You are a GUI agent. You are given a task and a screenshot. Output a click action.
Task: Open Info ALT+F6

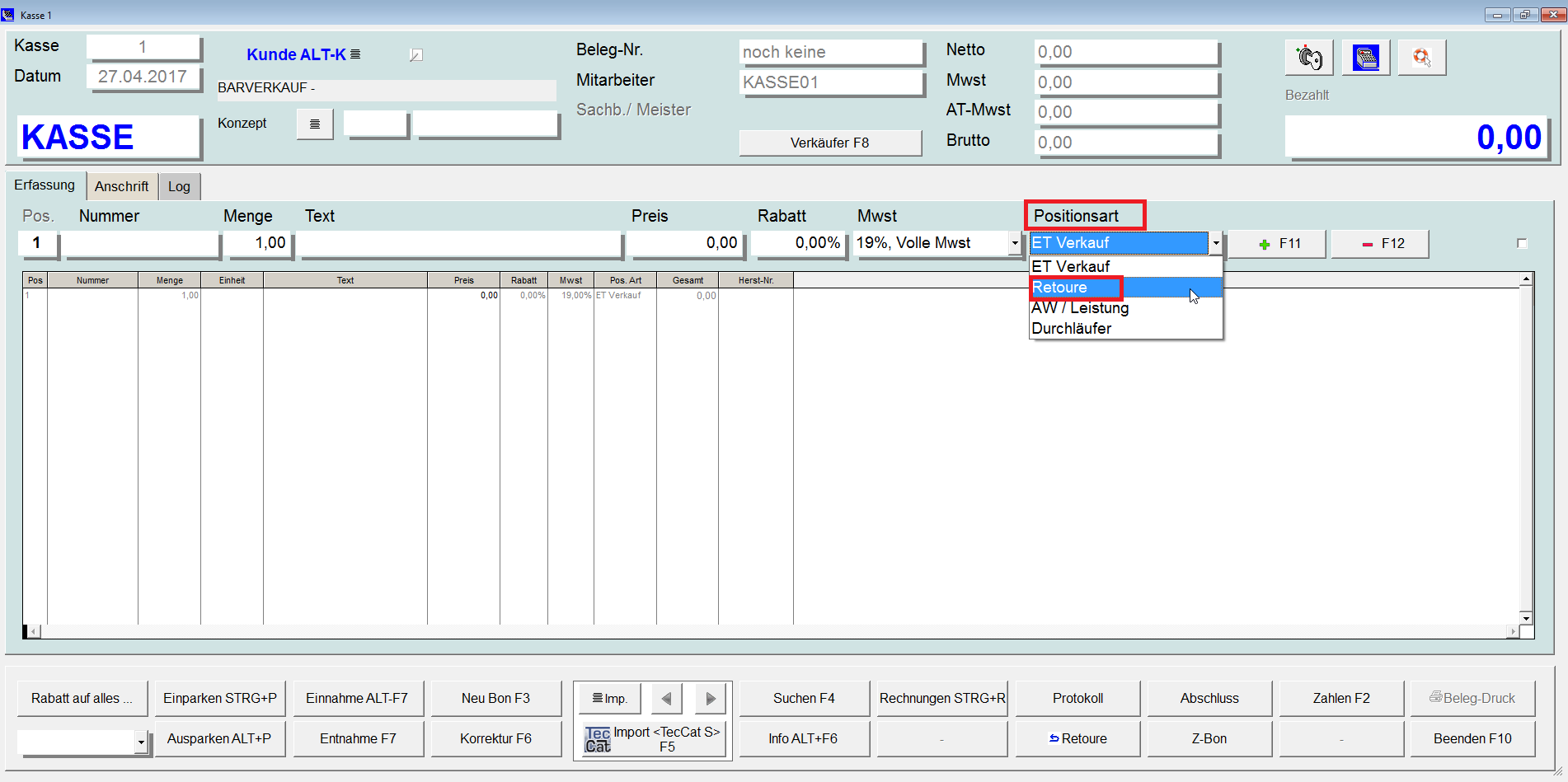tap(804, 739)
